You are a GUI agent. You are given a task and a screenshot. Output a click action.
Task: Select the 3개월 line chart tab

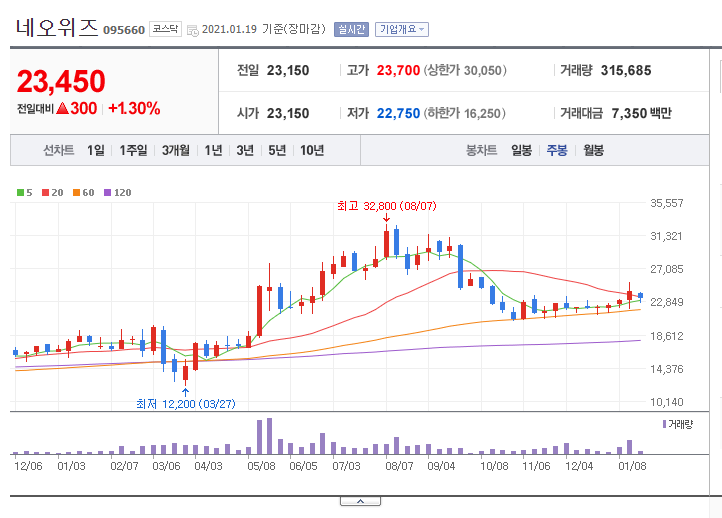coord(175,150)
